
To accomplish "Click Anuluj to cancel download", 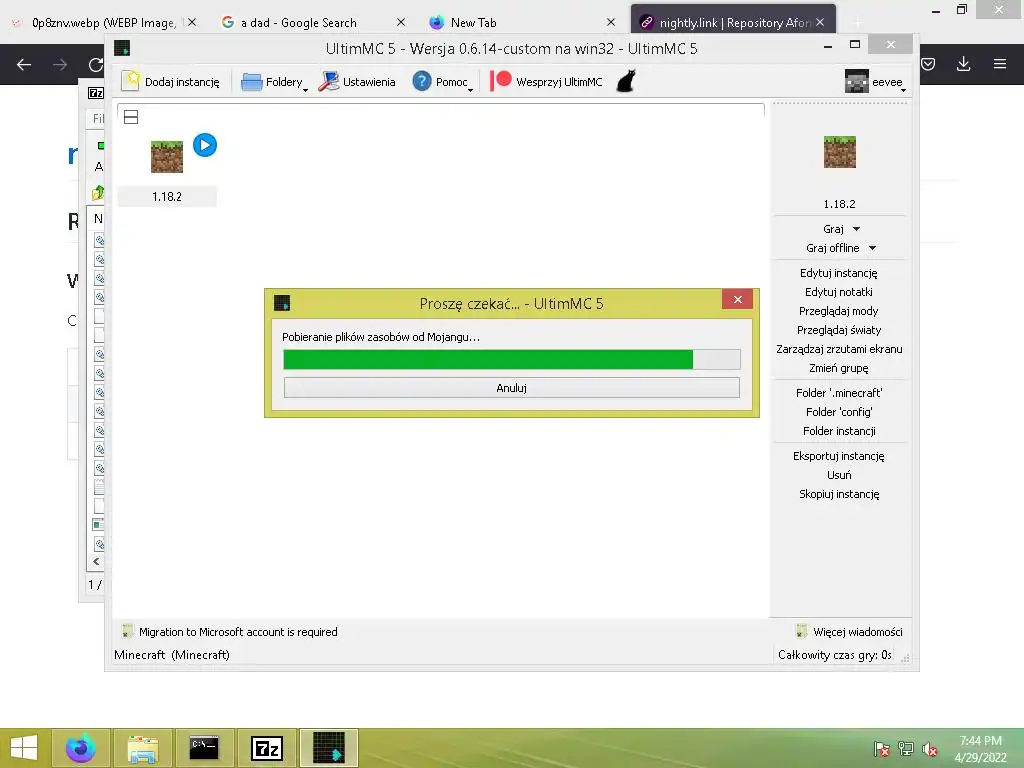I will point(511,388).
